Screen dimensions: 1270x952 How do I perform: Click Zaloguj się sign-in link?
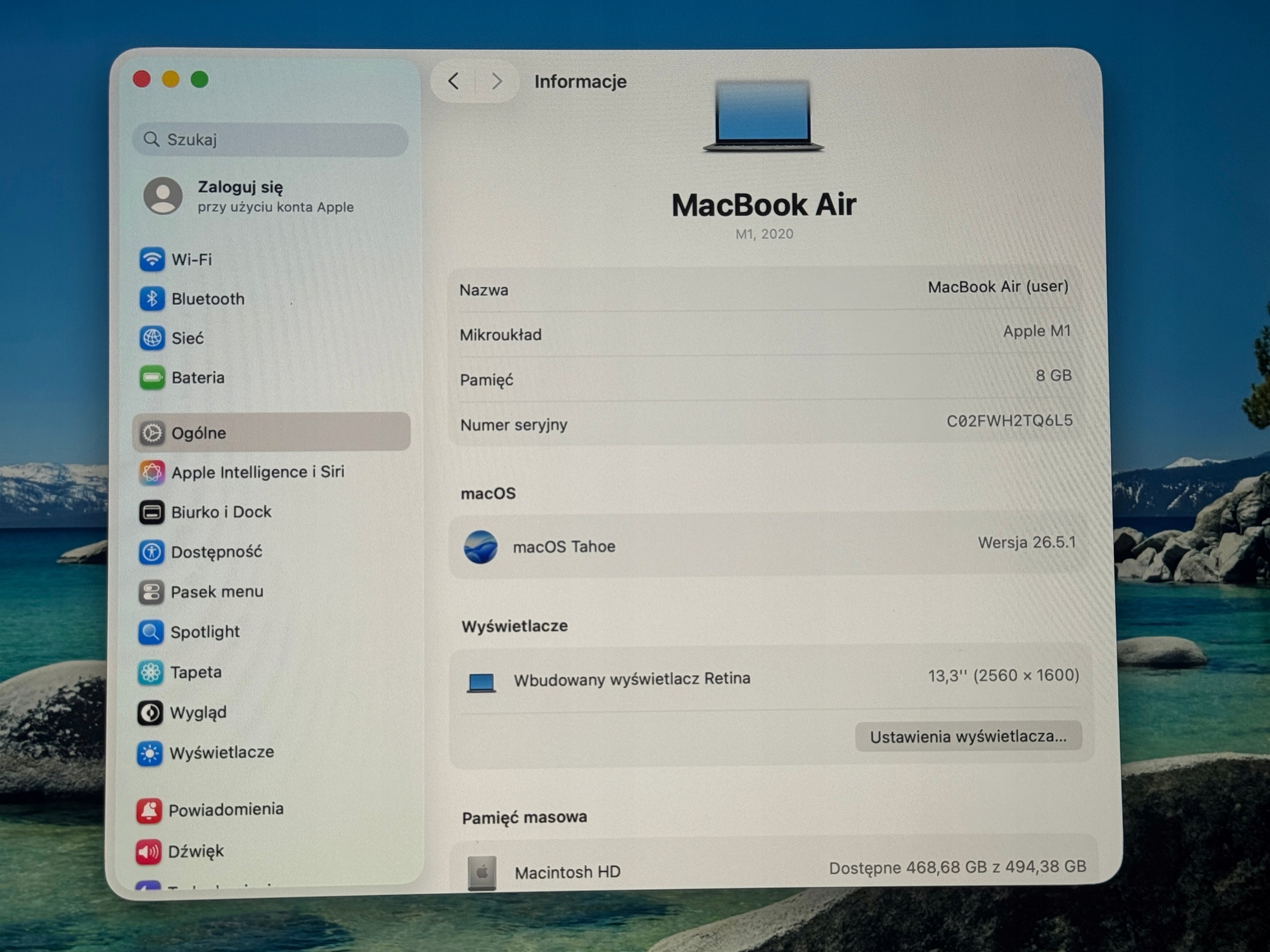tap(241, 187)
